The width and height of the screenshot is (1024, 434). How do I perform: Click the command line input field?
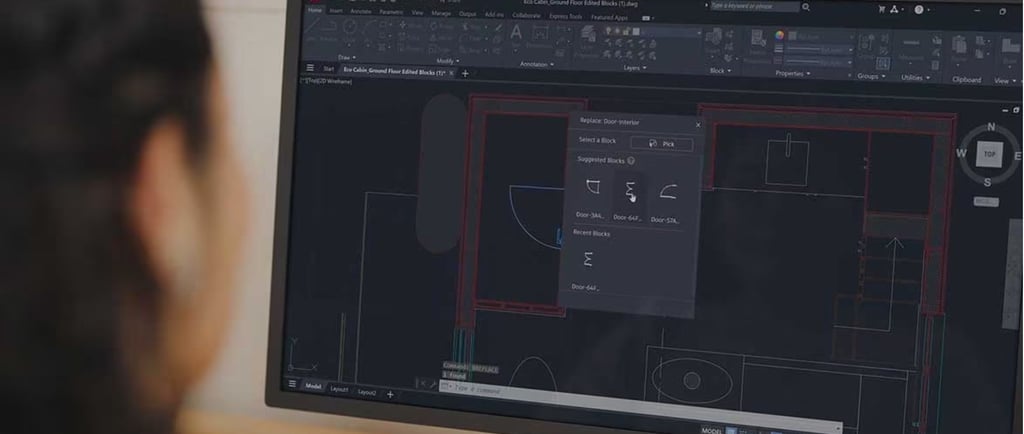pos(640,404)
